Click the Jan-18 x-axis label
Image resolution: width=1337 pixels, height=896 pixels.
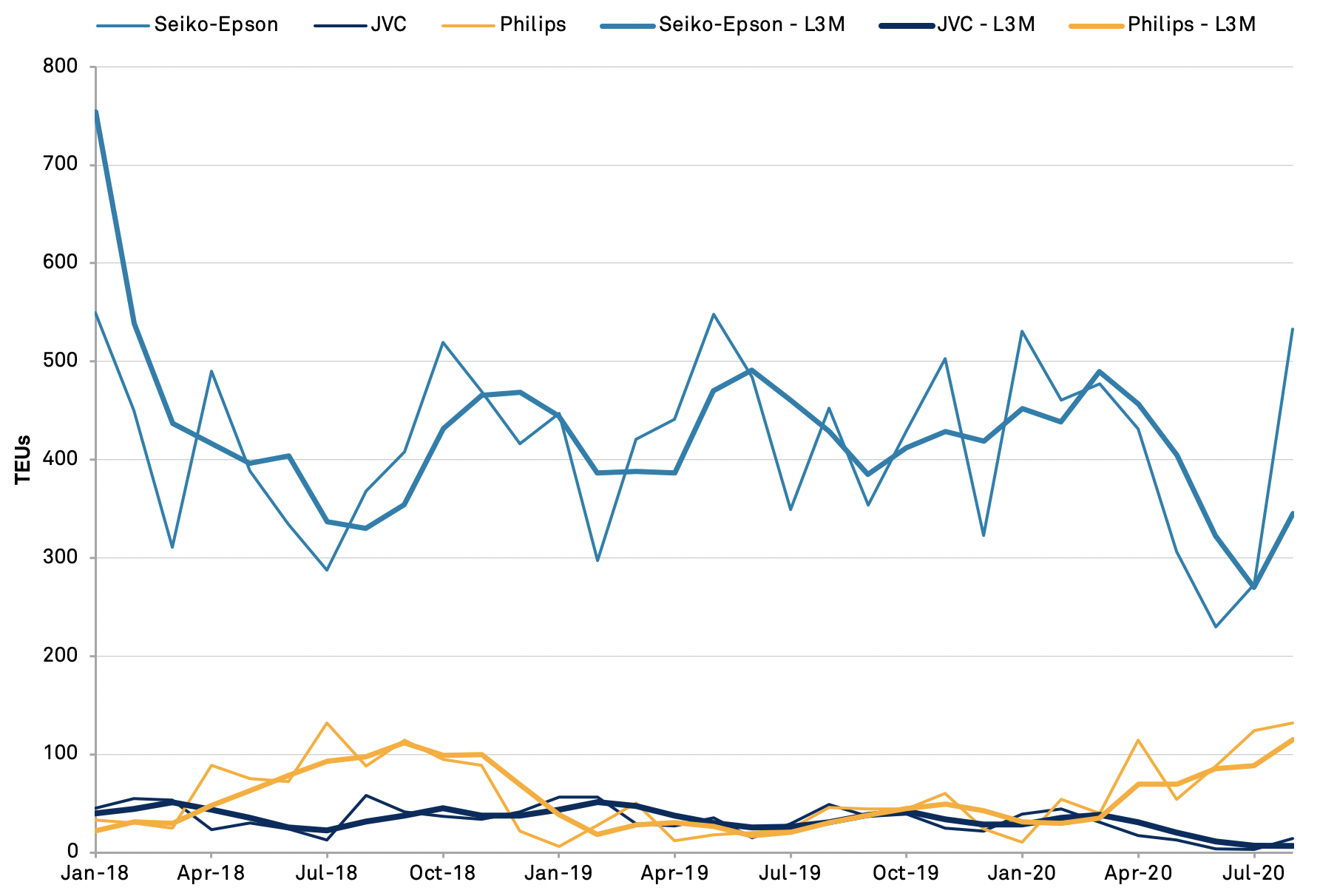click(95, 873)
